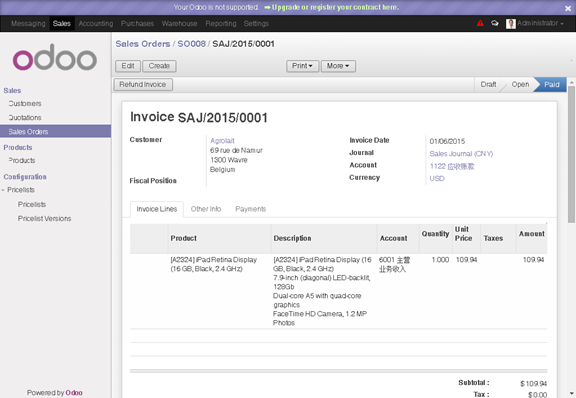
Task: Open the Sales top menu
Action: click(61, 24)
